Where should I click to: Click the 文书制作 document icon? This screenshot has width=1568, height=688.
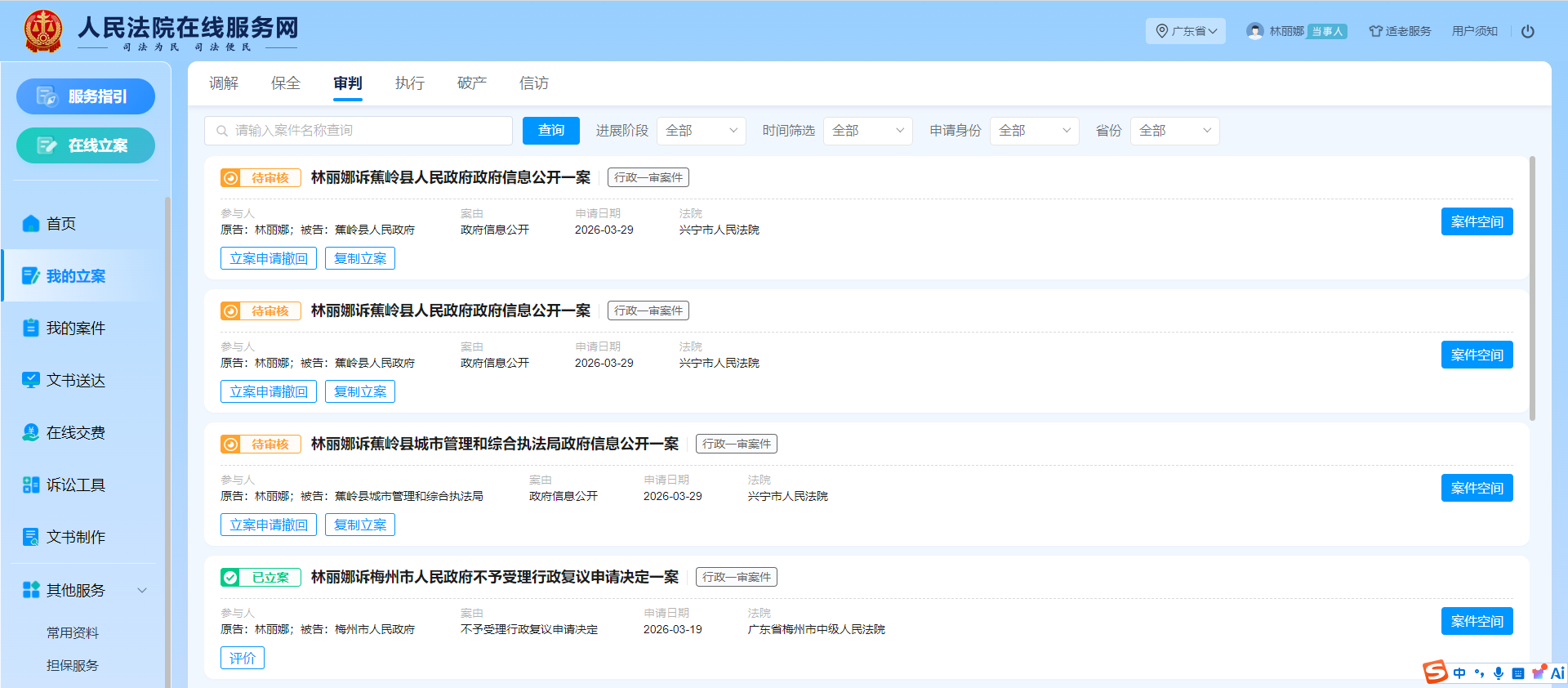(31, 537)
